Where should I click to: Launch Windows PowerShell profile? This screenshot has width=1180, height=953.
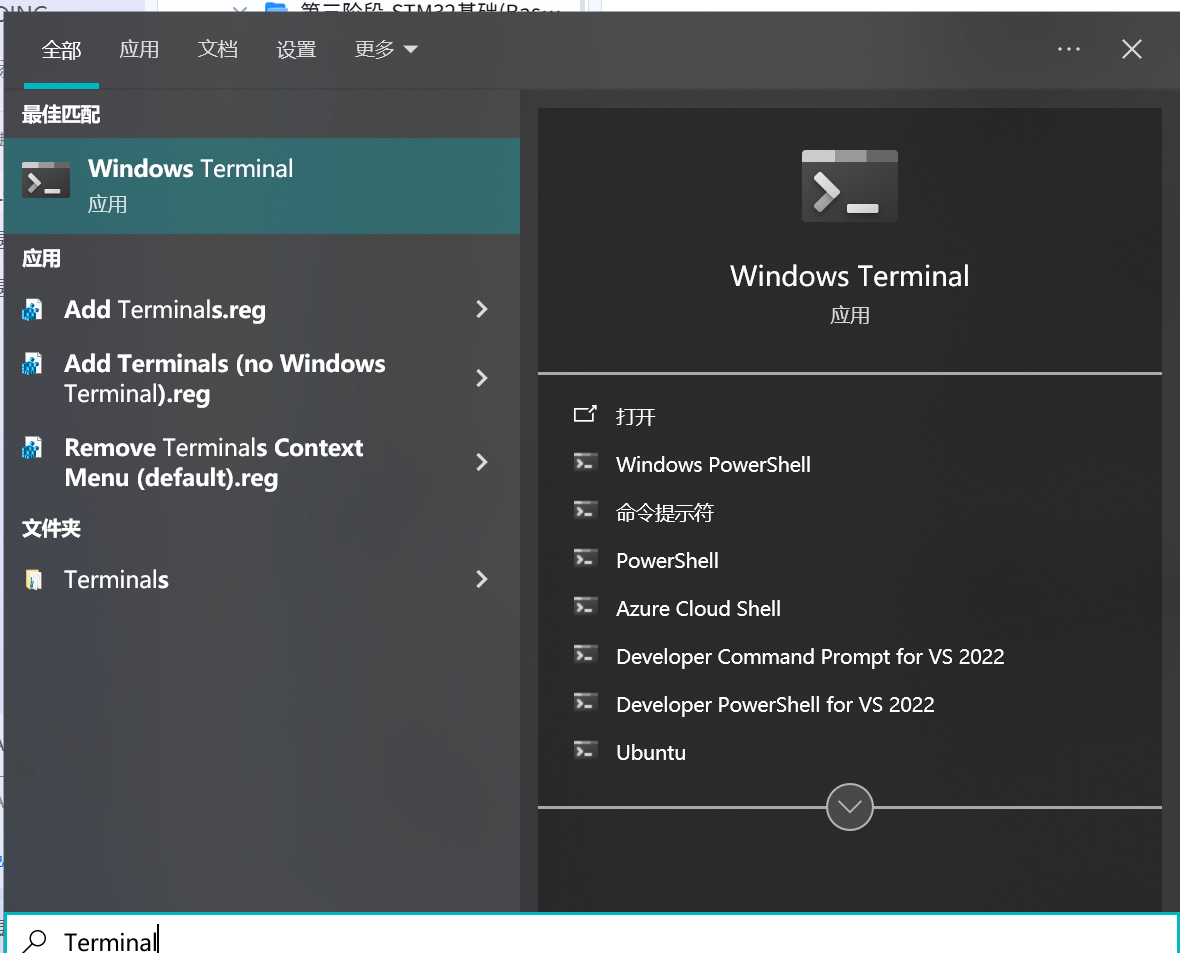[x=713, y=464]
